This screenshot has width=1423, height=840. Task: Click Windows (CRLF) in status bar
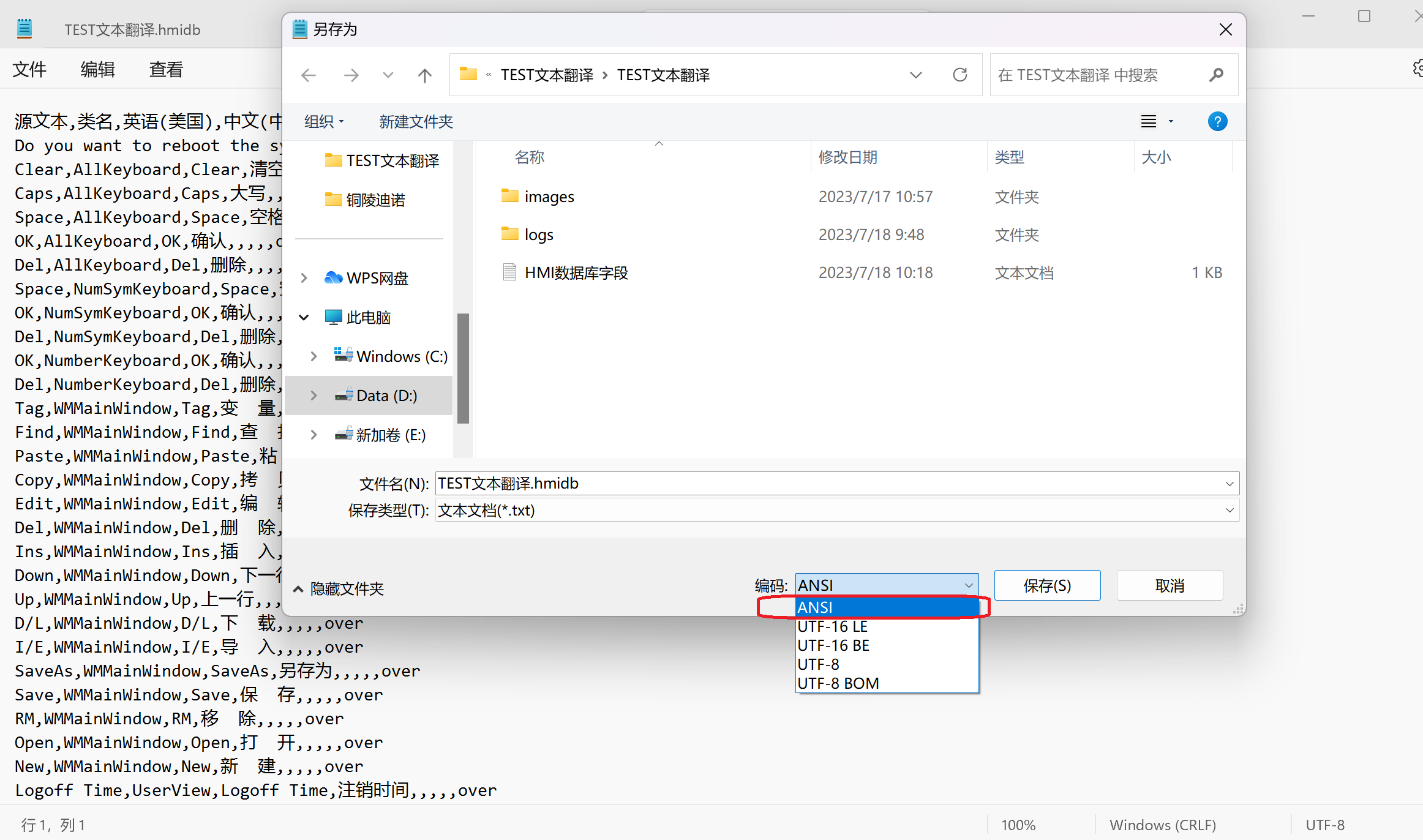(1162, 825)
